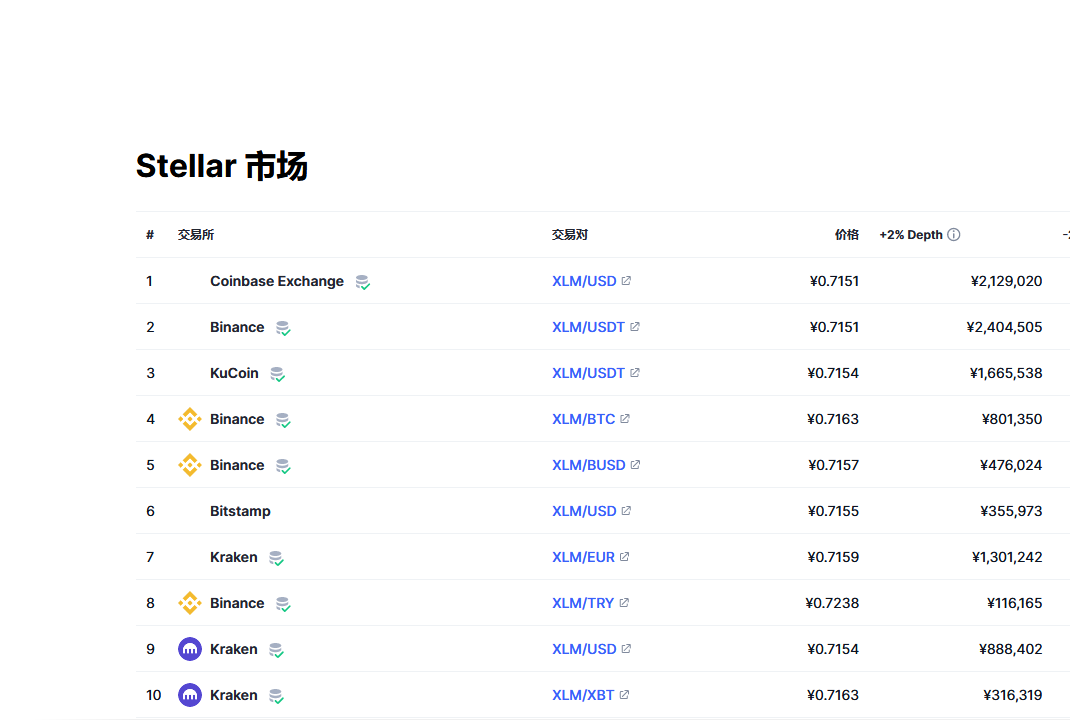The width and height of the screenshot is (1070, 720).
Task: Click Binance logo in the XLM/TRY row
Action: 190,603
